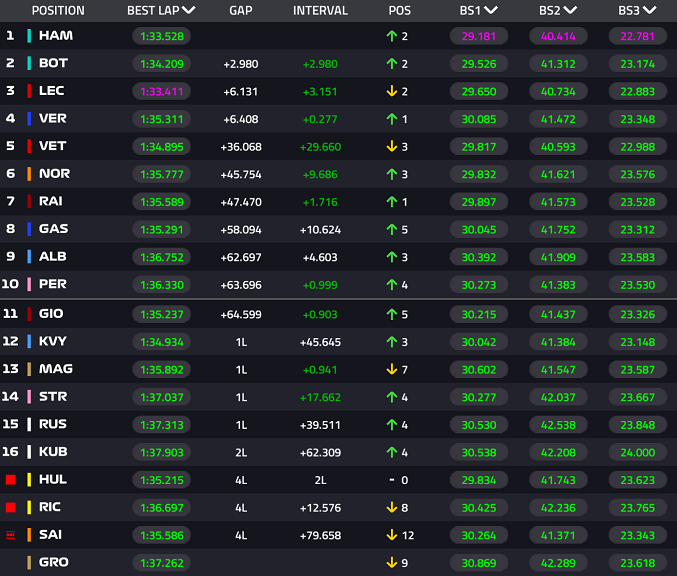
Task: Click LEC's purple best lap time 1:33.411
Action: point(161,92)
